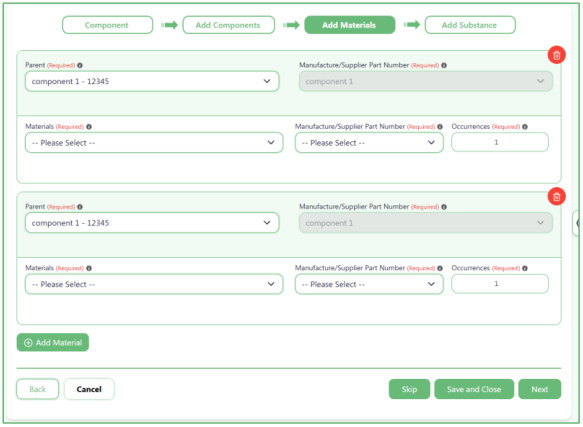Image resolution: width=583 pixels, height=427 pixels.
Task: Edit first Occurrences input field
Action: (500, 142)
